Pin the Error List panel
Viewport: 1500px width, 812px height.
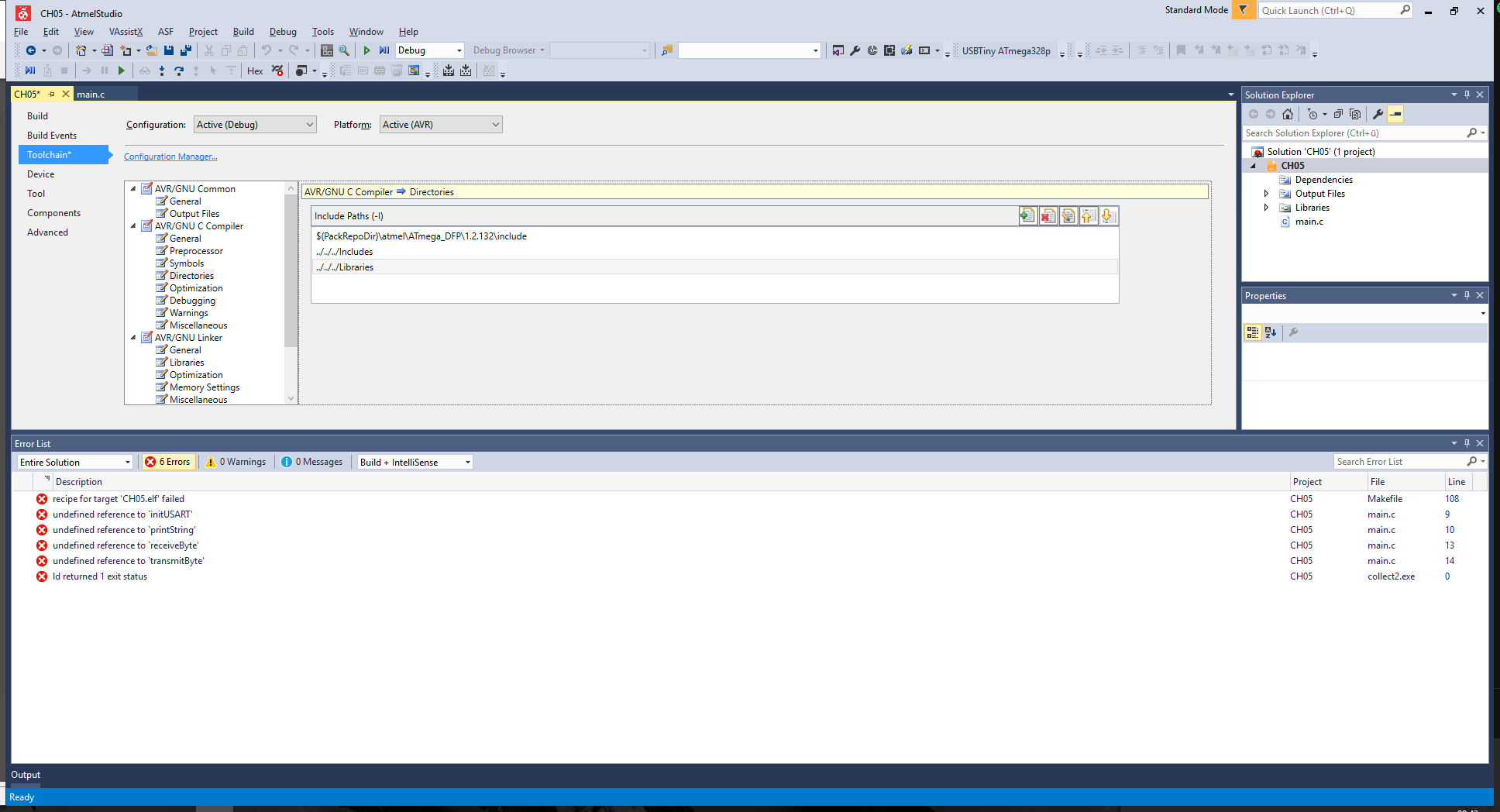[1467, 443]
